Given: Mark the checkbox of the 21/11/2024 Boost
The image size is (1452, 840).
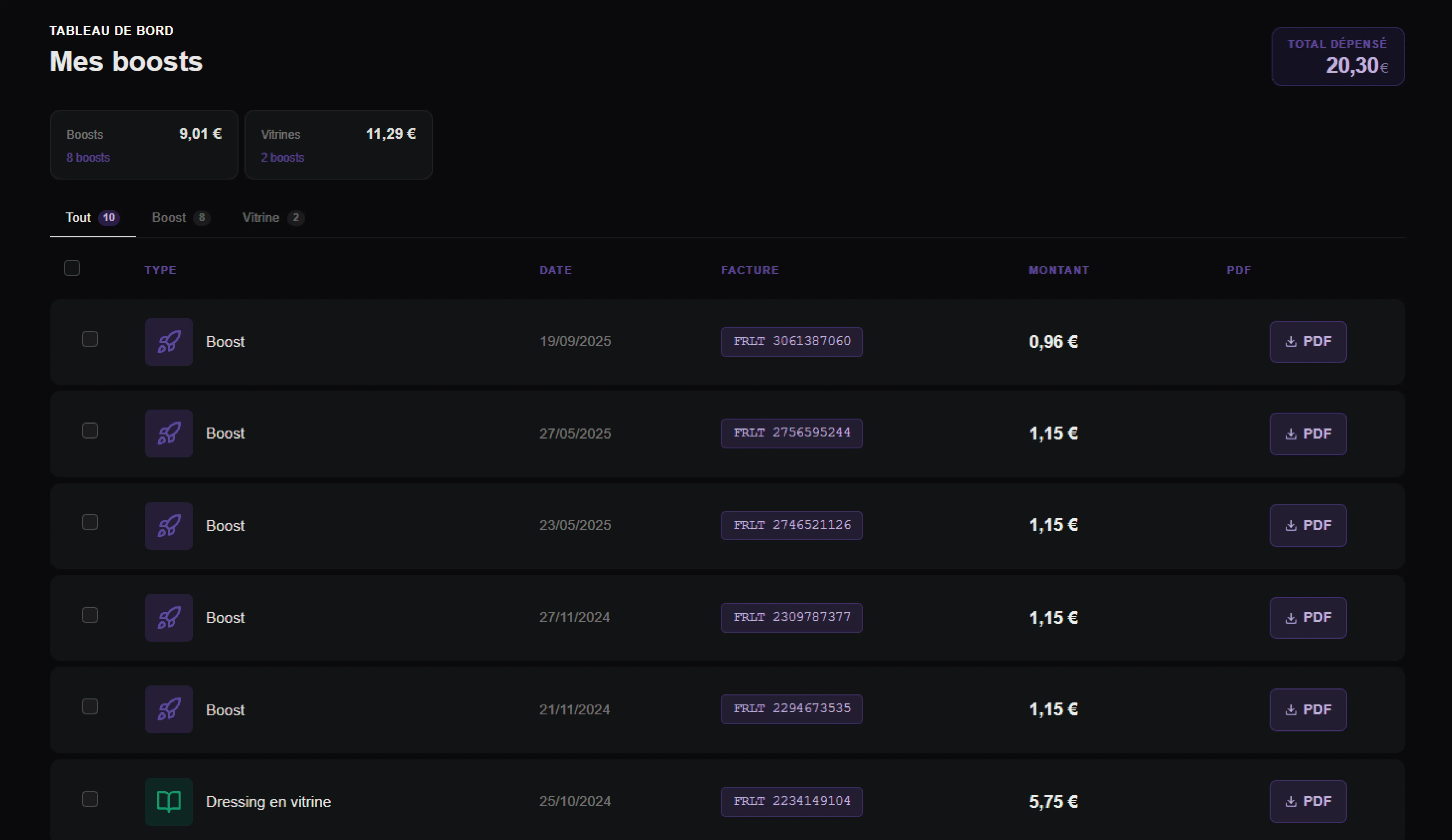Looking at the screenshot, I should tap(90, 706).
